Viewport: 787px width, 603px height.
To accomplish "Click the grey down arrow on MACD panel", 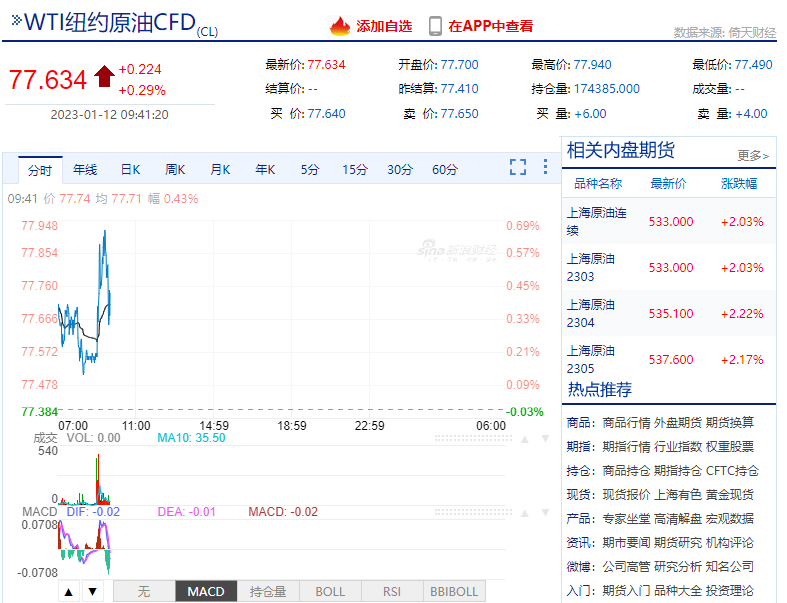I will point(545,513).
